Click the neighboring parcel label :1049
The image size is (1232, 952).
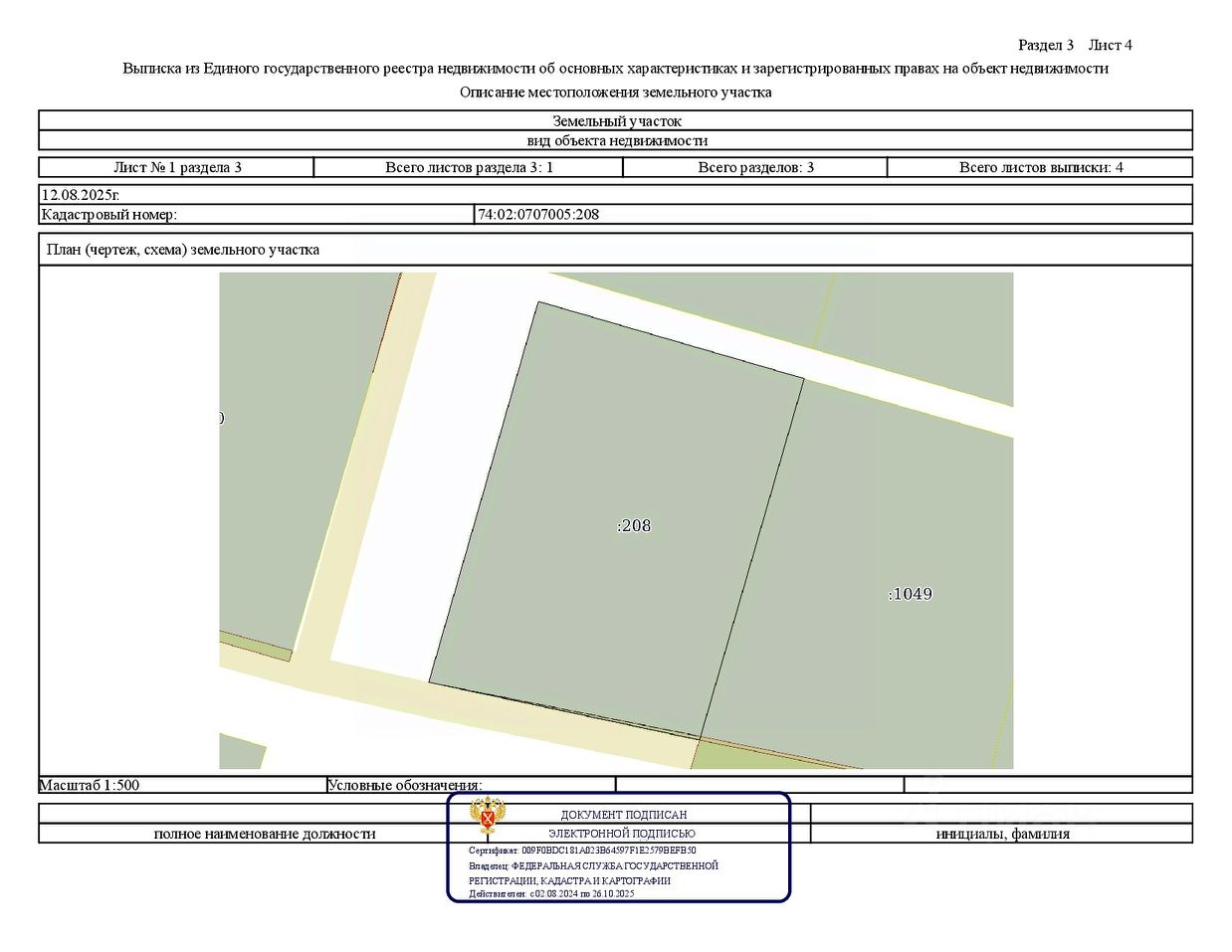(x=910, y=594)
